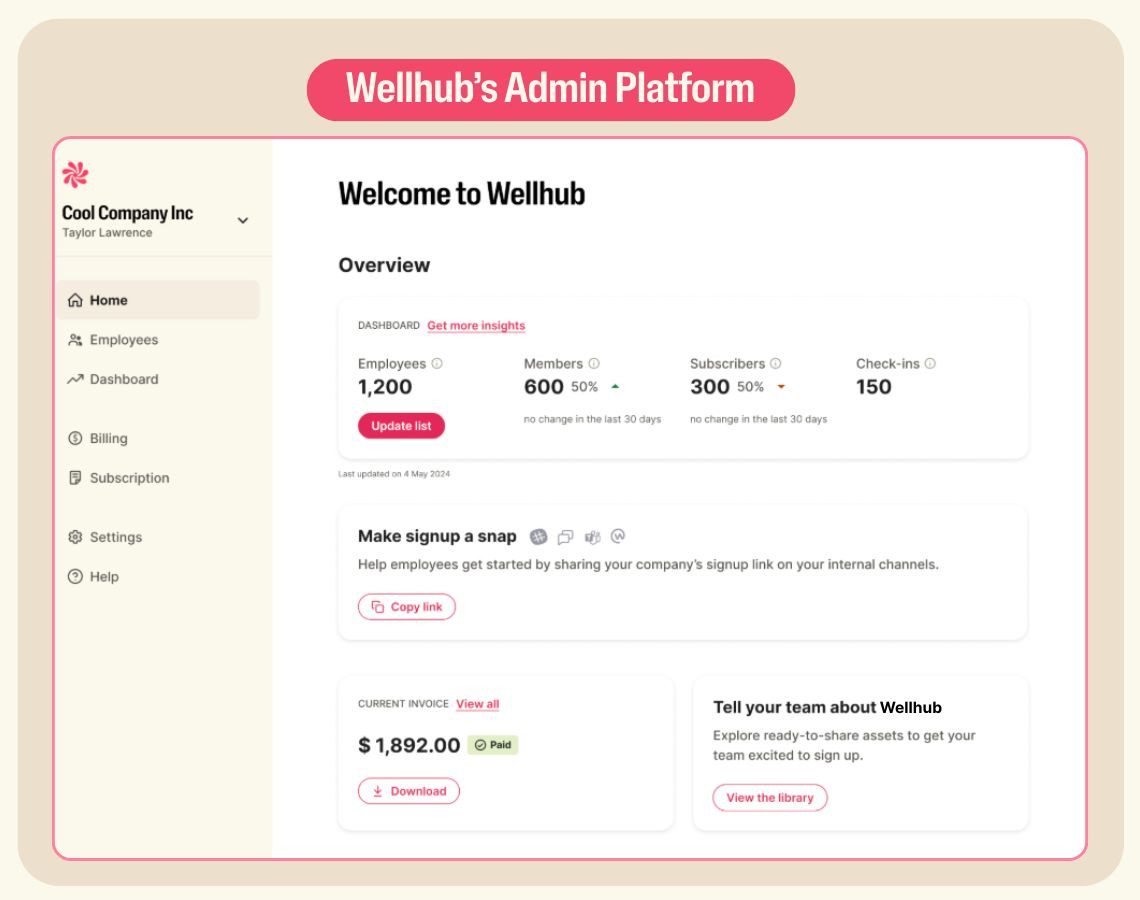
Task: Click the Subscription document icon
Action: pos(75,478)
